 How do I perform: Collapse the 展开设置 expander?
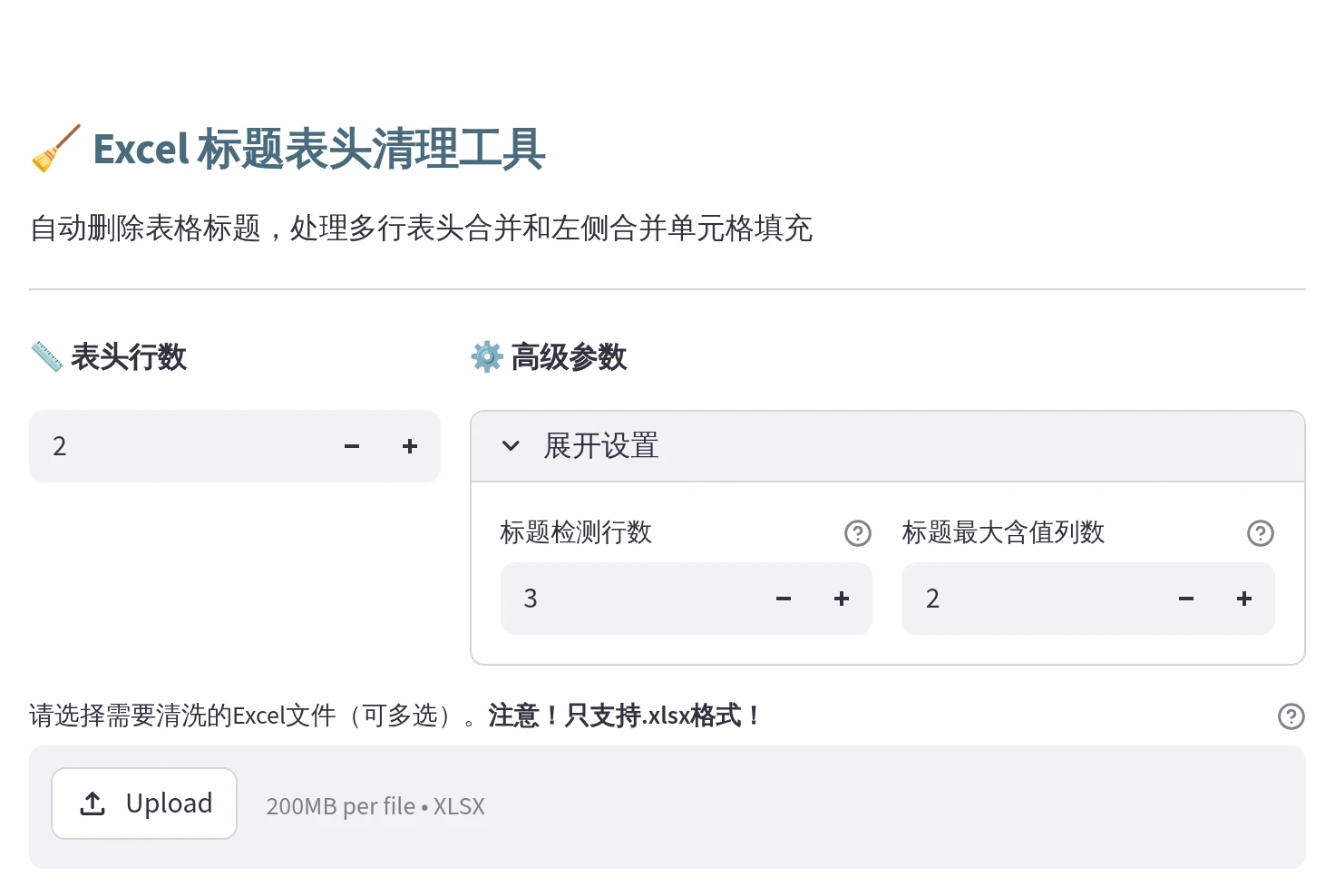887,446
